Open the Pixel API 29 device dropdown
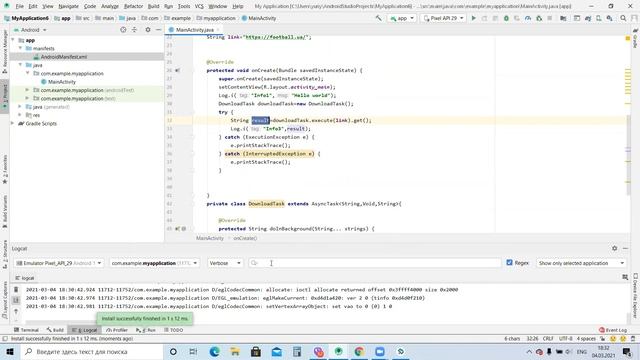Screen dimensions: 640x360 click(x=443, y=18)
